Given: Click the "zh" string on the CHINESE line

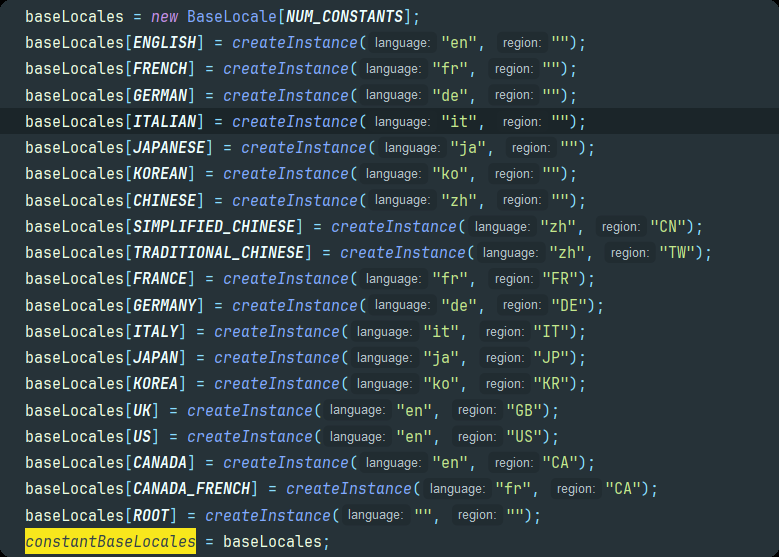Looking at the screenshot, I should 459,200.
